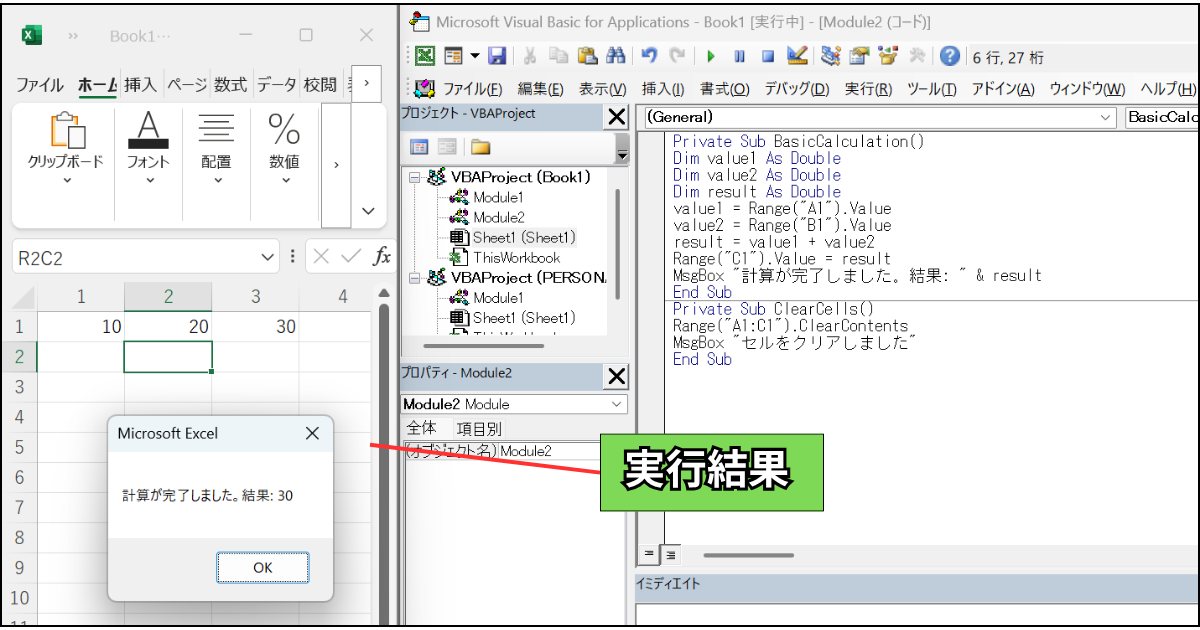Click the Break (pause) icon in VBA toolbar
This screenshot has width=1200, height=630.
[x=740, y=56]
